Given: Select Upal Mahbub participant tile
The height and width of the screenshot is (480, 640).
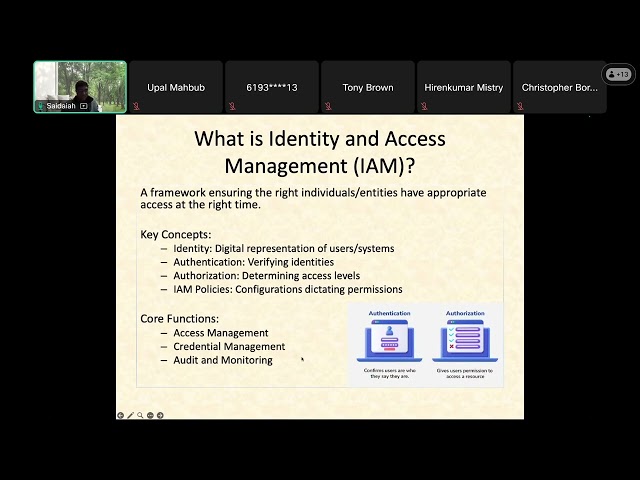Looking at the screenshot, I should (176, 87).
